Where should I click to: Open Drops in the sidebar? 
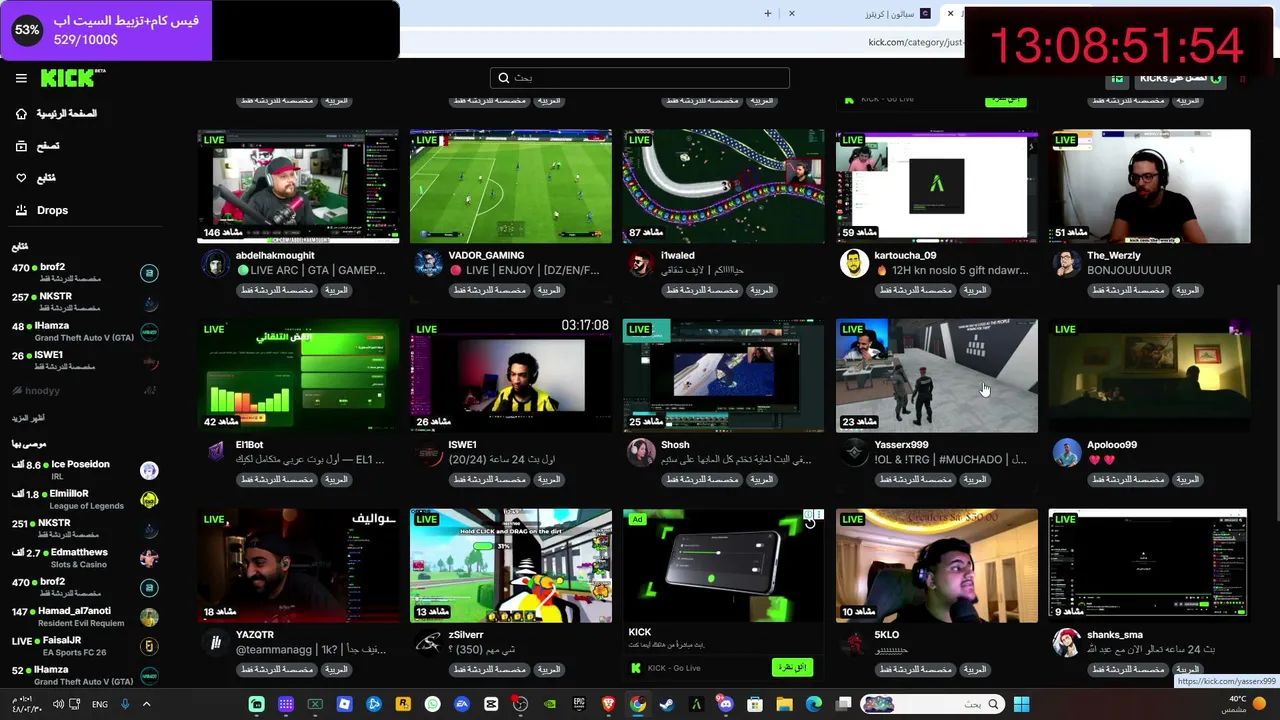coord(52,210)
